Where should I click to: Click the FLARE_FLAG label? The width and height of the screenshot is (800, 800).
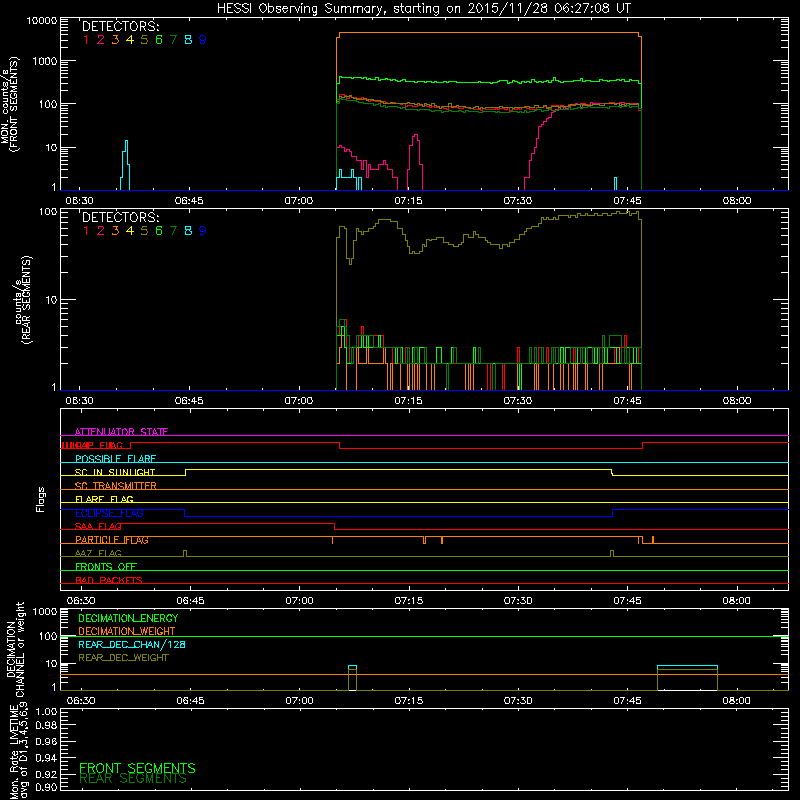pos(104,499)
